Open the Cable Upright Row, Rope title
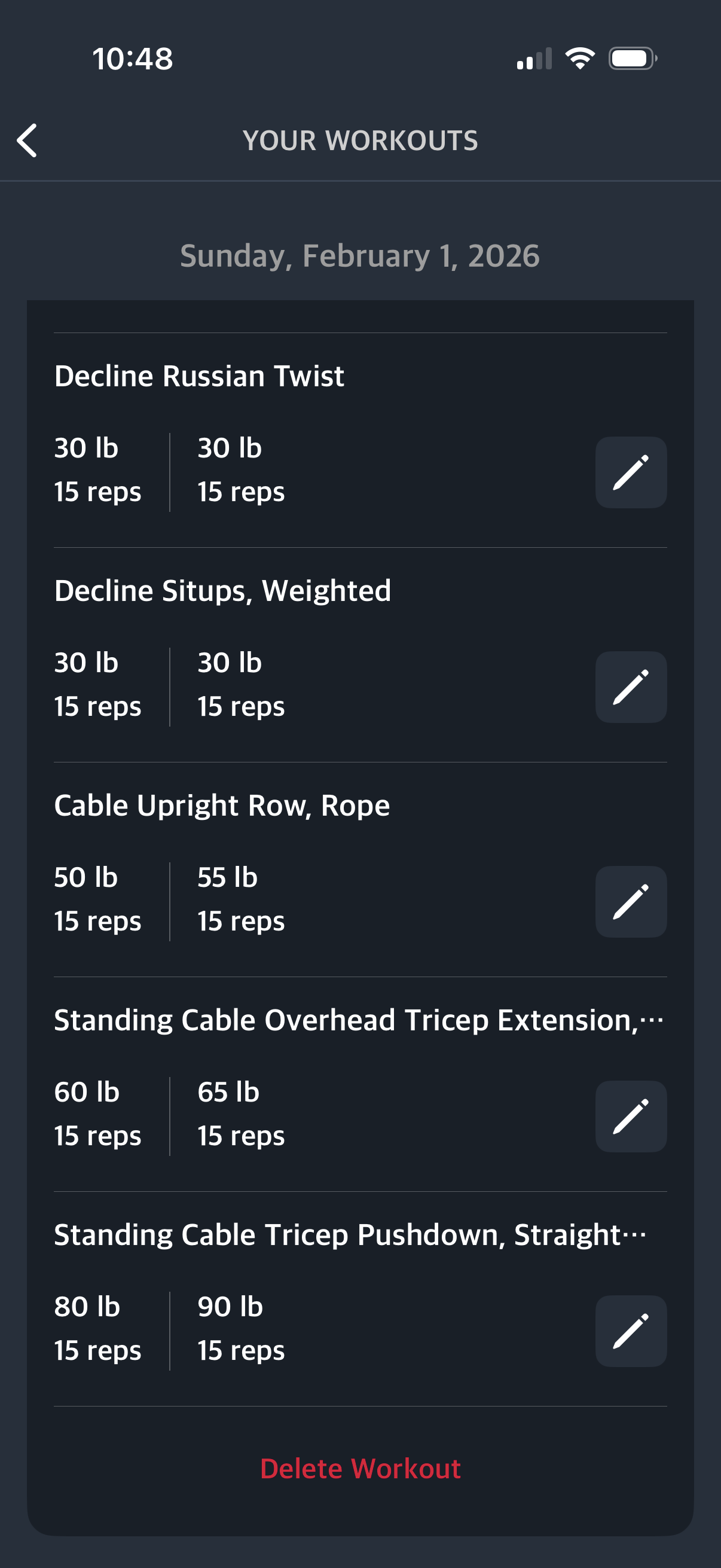The height and width of the screenshot is (1568, 721). (x=221, y=806)
